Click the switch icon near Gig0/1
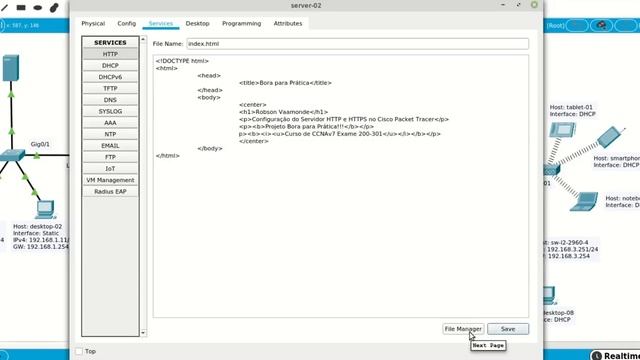Screen dimensions: 640x360 tap(12, 155)
